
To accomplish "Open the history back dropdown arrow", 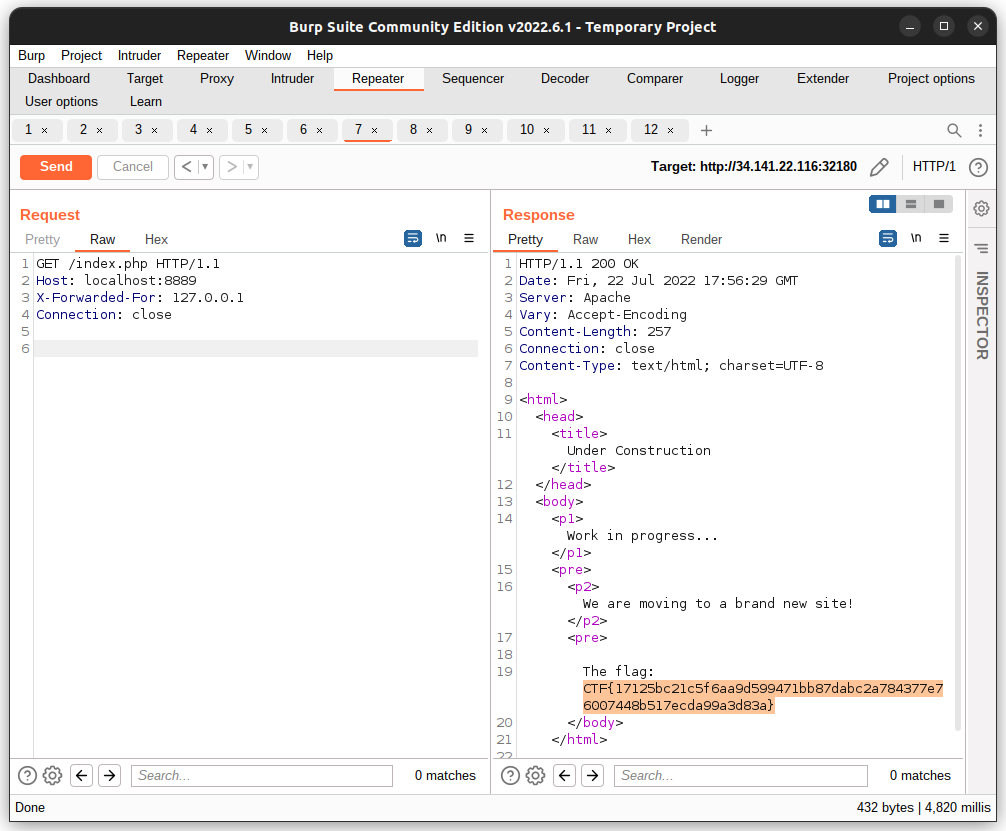I will pos(206,167).
